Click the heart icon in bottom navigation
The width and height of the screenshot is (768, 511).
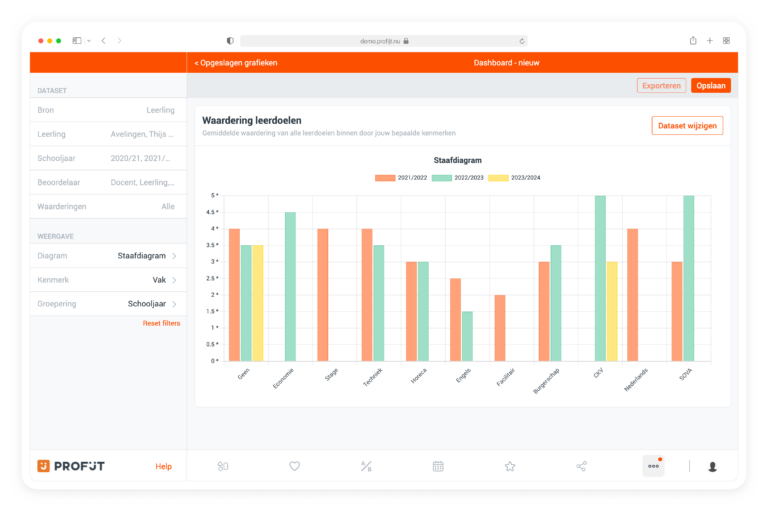294,466
